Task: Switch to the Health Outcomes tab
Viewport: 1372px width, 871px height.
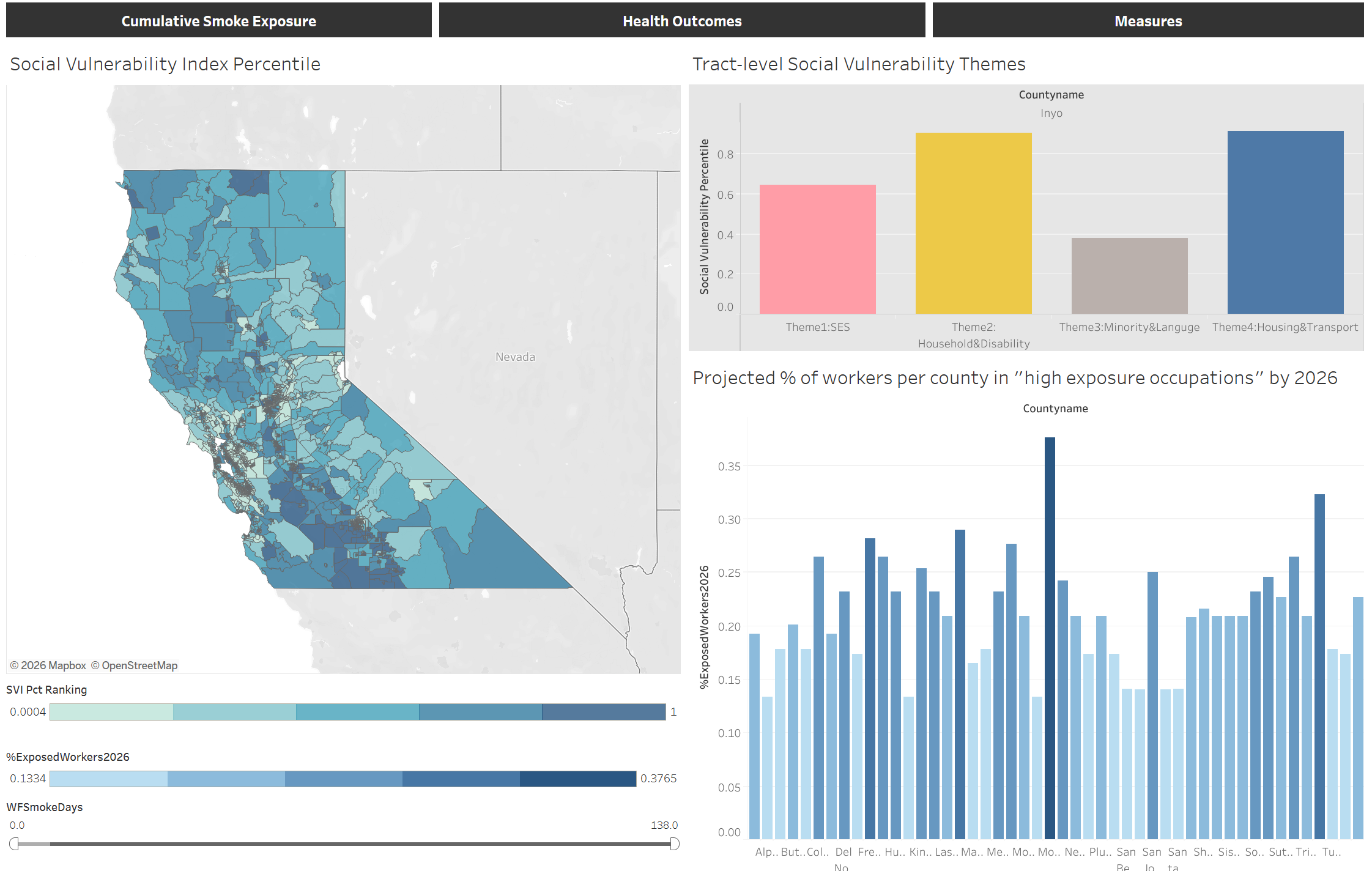Action: (x=681, y=21)
